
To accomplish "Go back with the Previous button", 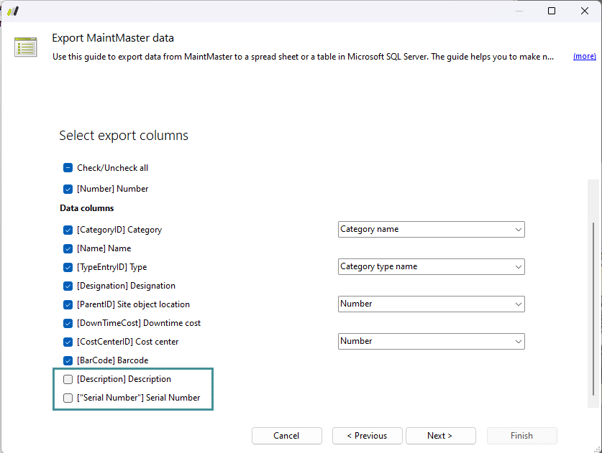I will [367, 436].
